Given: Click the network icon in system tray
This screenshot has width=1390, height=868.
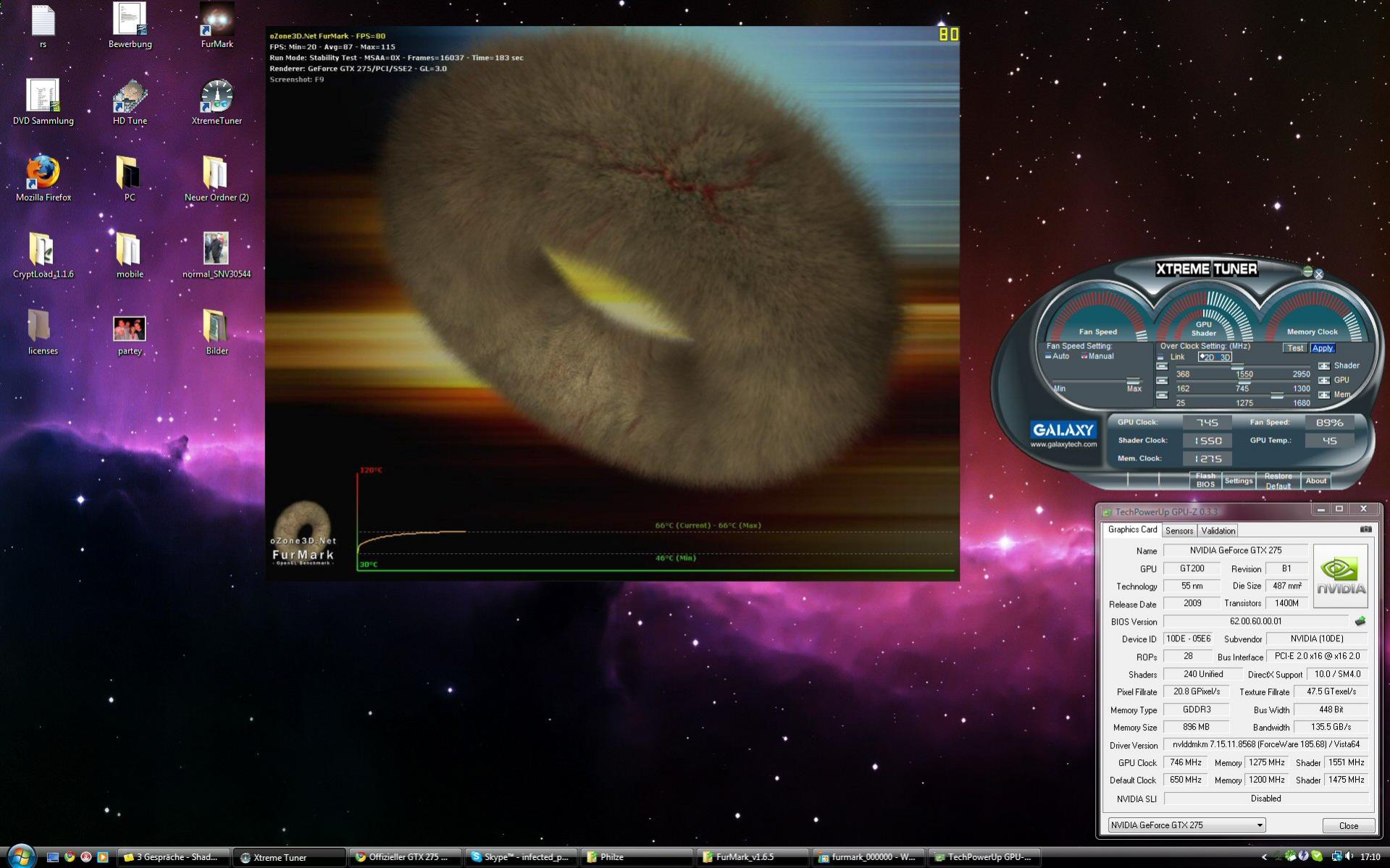Looking at the screenshot, I should [x=1336, y=857].
